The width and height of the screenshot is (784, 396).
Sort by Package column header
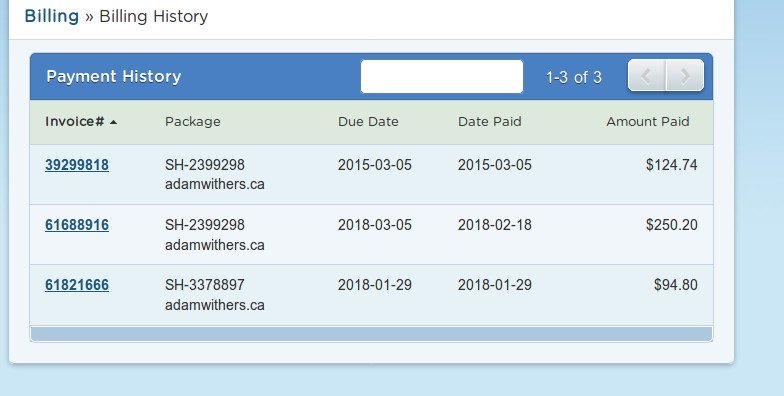tap(192, 122)
